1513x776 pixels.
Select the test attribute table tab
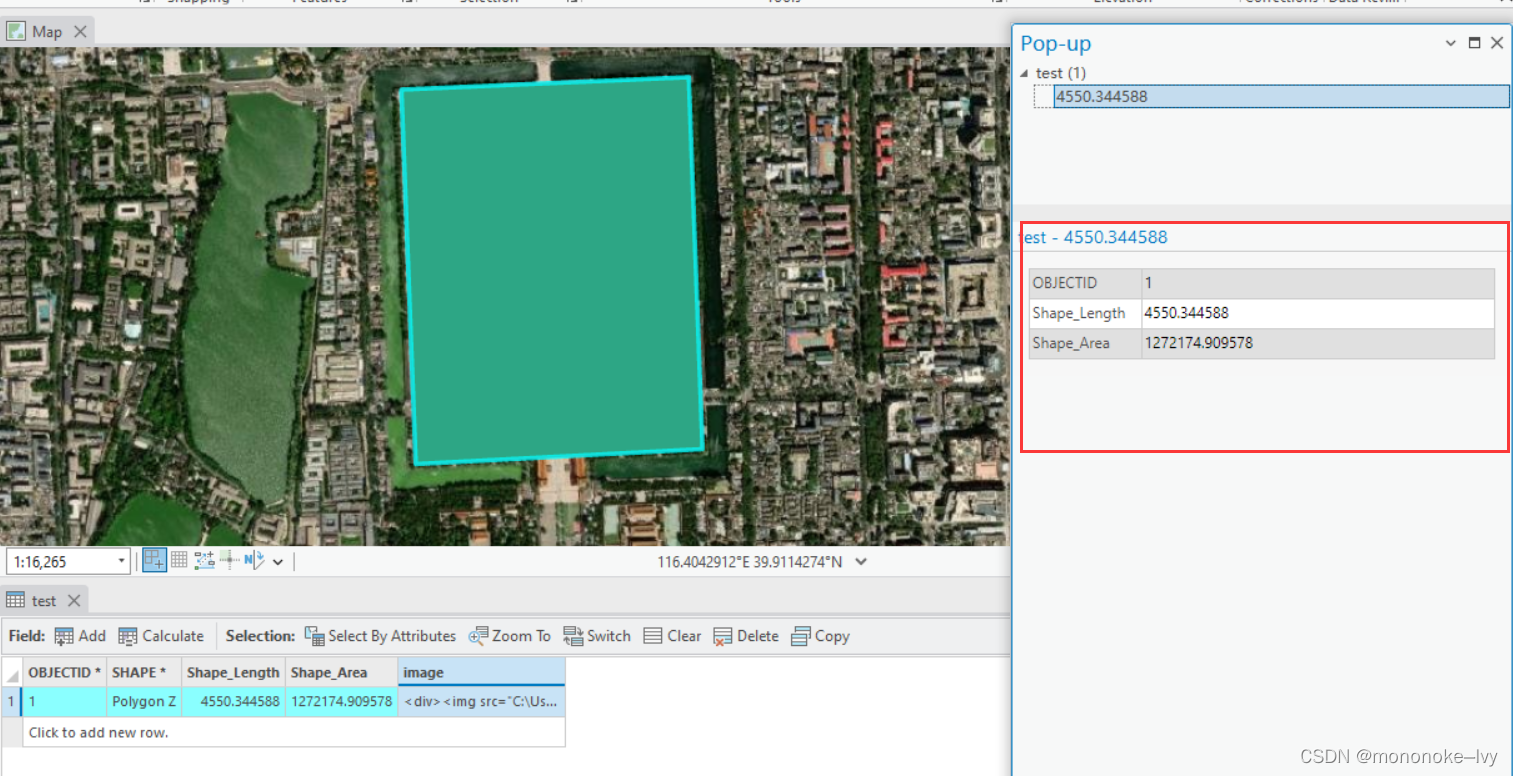(x=44, y=601)
